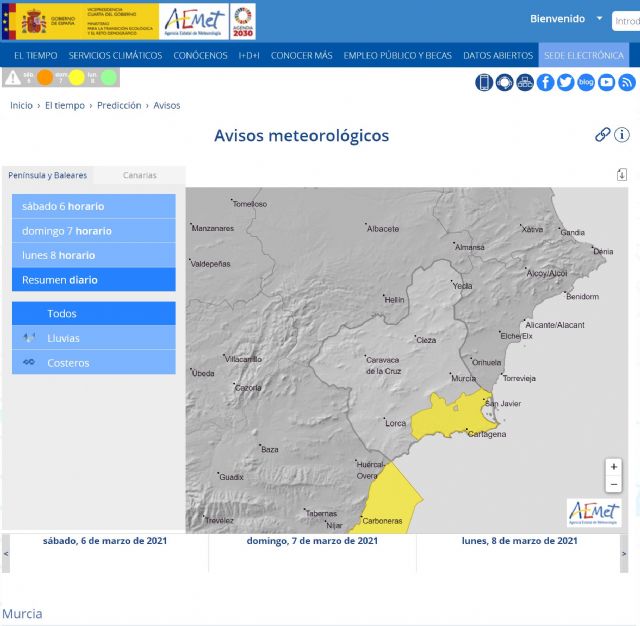Click the Lluvias rain icon
This screenshot has width=640, height=626.
point(29,337)
